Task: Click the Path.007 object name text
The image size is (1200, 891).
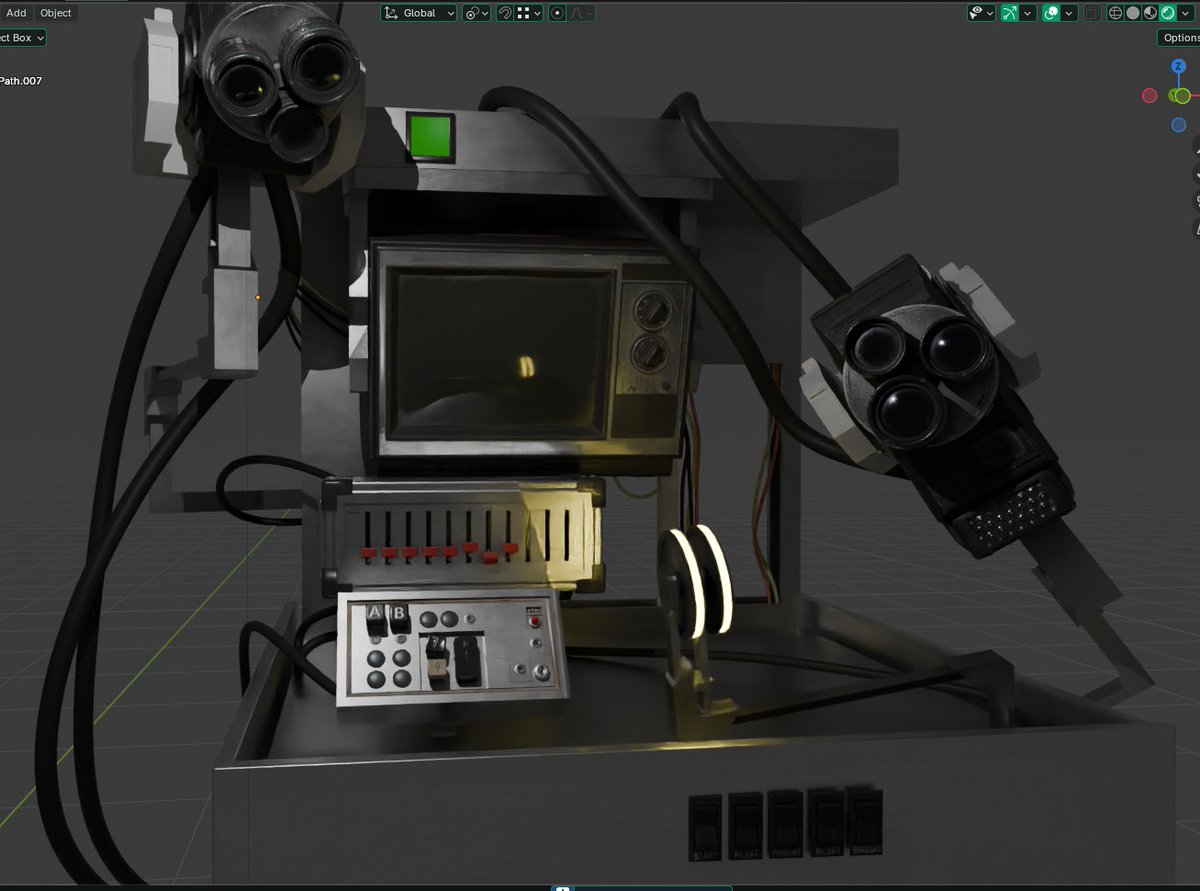Action: (x=21, y=81)
